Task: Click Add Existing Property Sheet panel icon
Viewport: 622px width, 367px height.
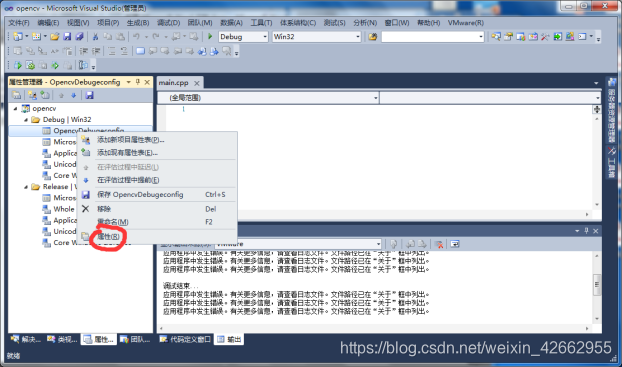Action: pos(45,95)
